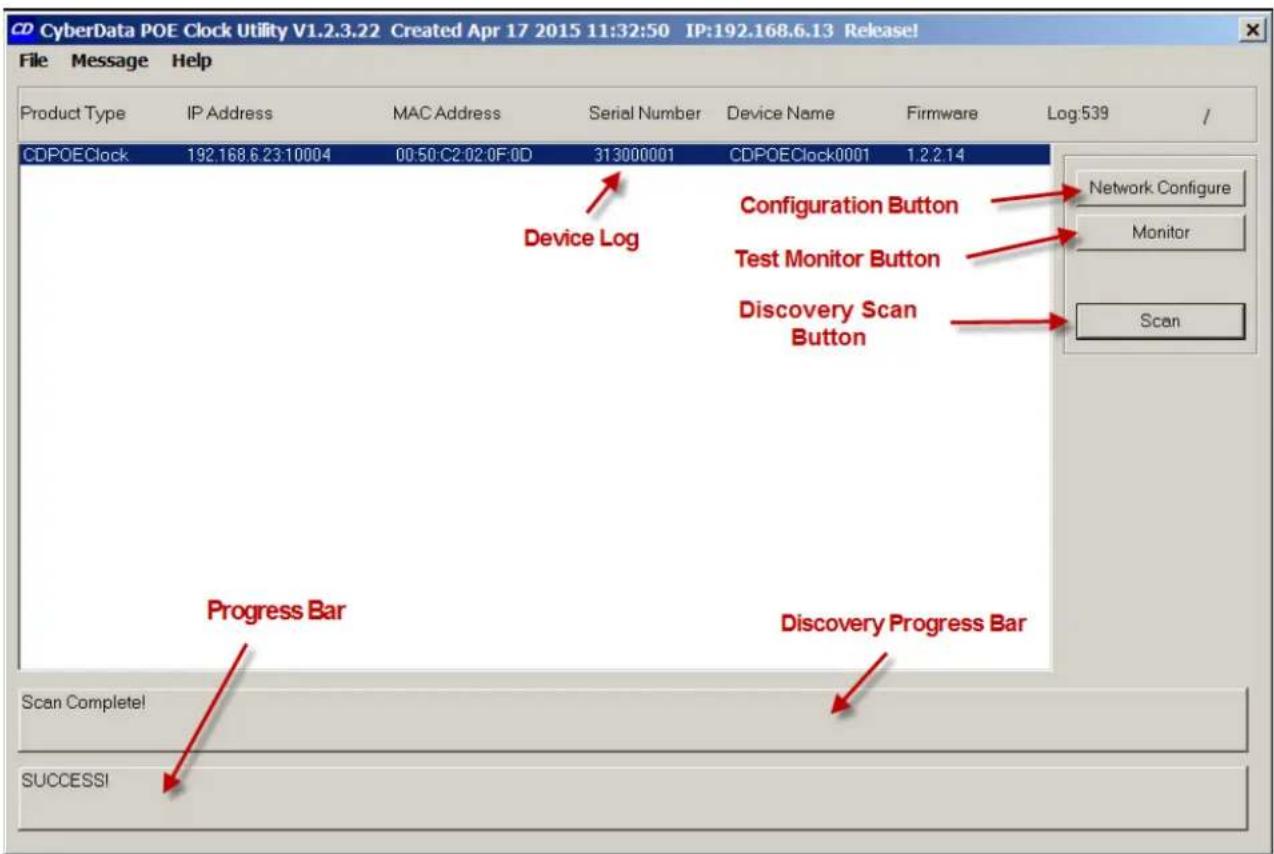The height and width of the screenshot is (854, 1274).
Task: Select serial number 313000001
Action: 635,154
